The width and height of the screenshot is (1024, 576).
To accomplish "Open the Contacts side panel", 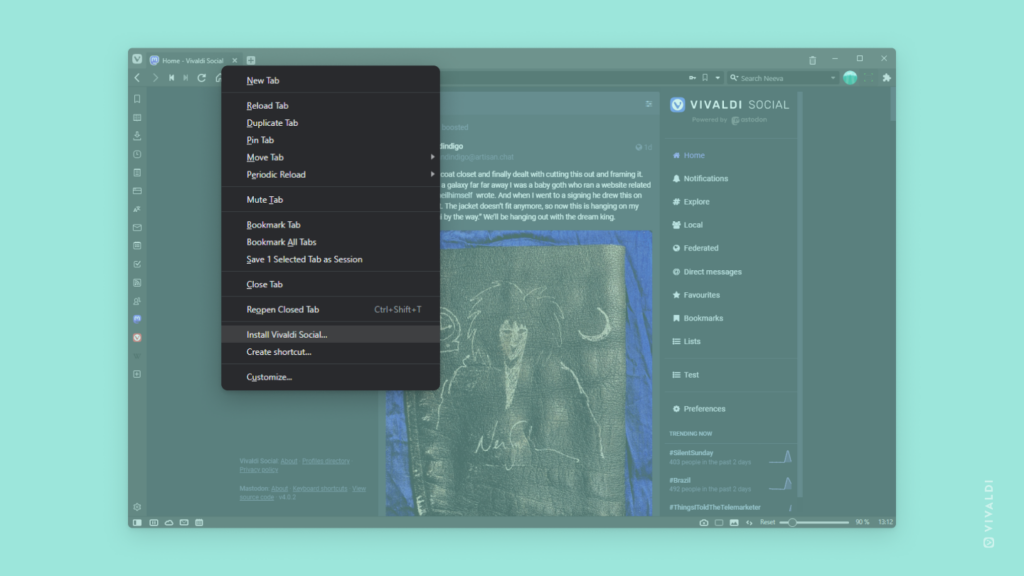I will pos(137,301).
